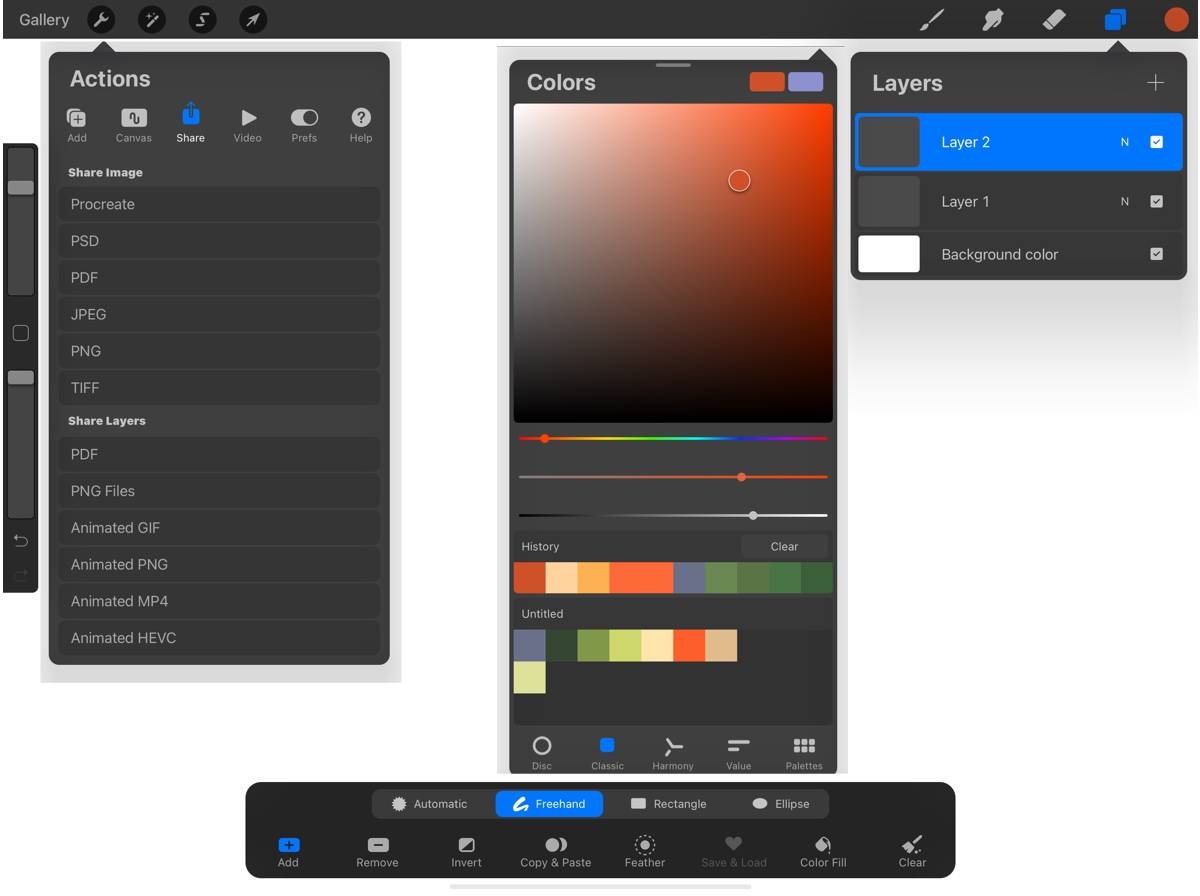
Task: Share layers as PNG Files
Action: 219,491
